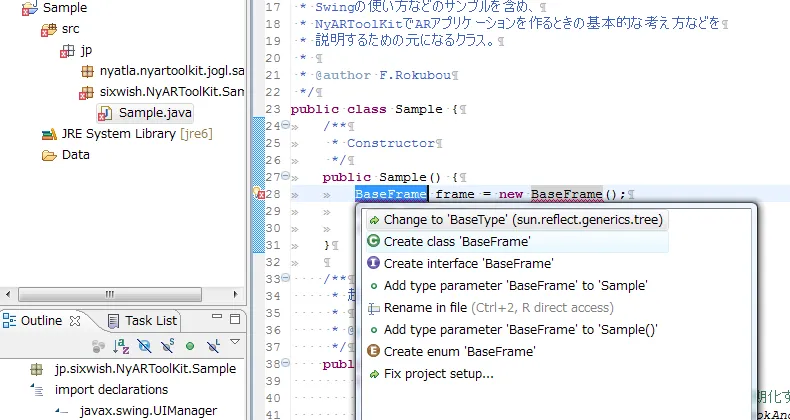Click the 'public class Sample' declaration line
The image size is (790, 420).
378,109
